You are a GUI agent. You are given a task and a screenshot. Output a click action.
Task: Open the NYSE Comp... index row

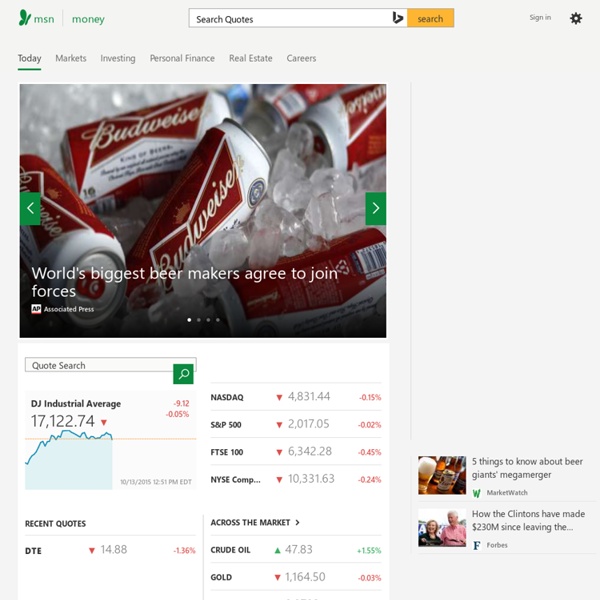[x=296, y=479]
